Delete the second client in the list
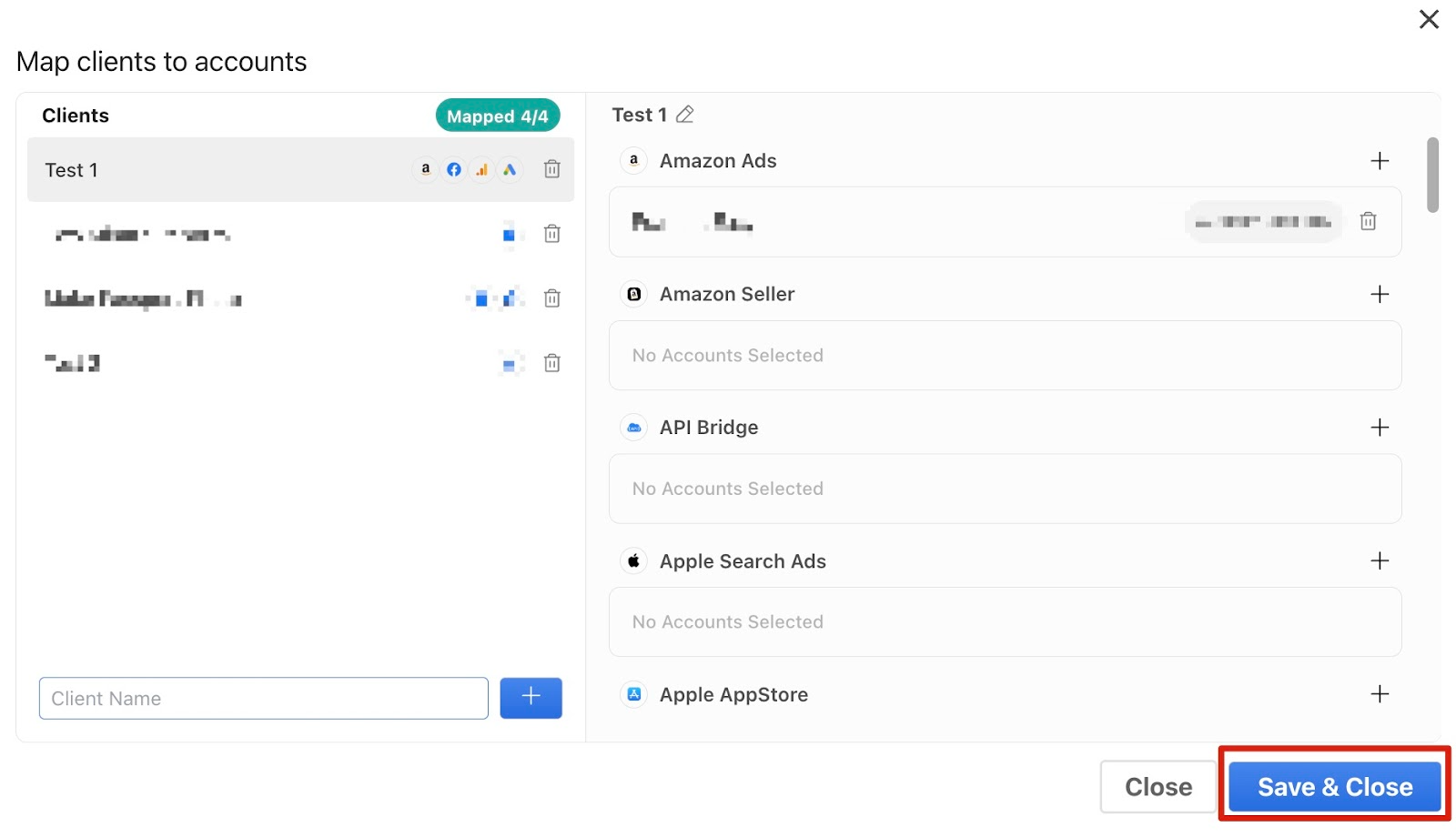Image resolution: width=1456 pixels, height=837 pixels. coord(551,234)
